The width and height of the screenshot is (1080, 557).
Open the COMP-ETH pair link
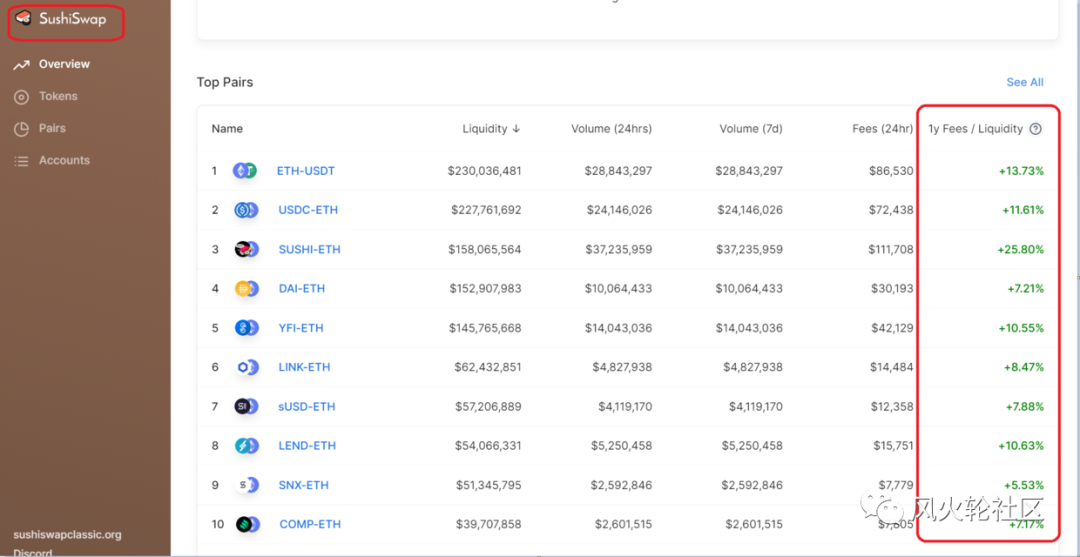coord(310,524)
